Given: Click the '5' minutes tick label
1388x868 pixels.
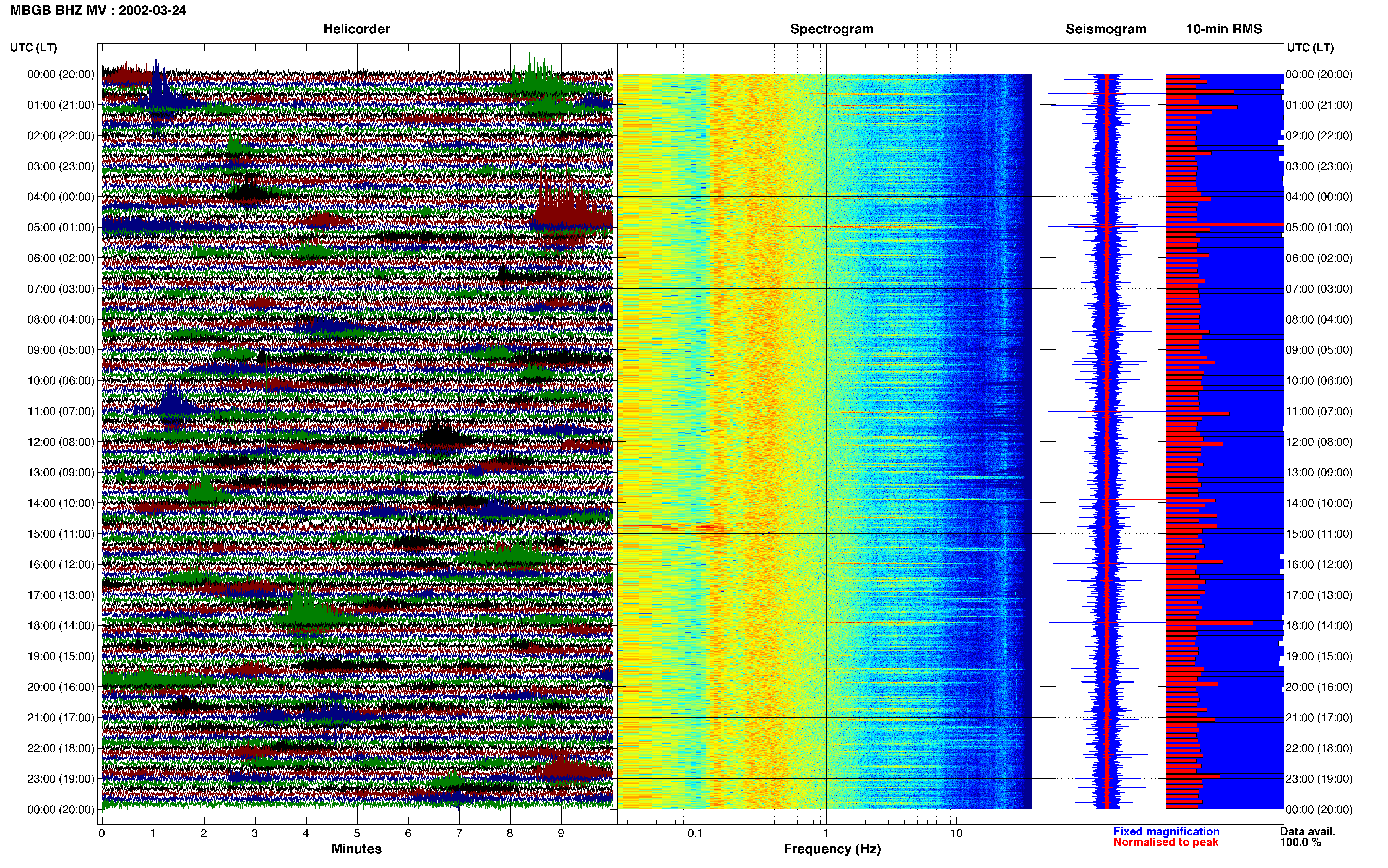Looking at the screenshot, I should pos(356,833).
